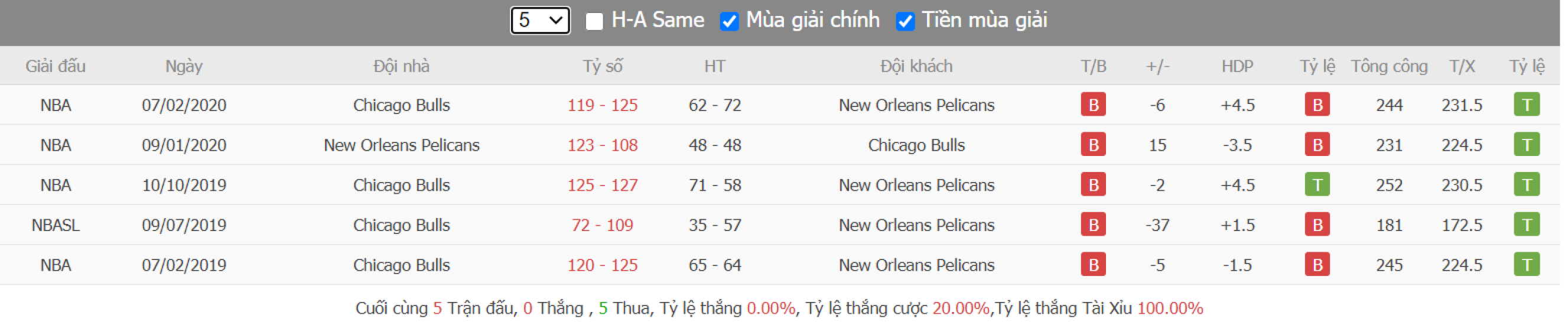
Task: Click the red B result badge for 07/02/2020
Action: (1092, 105)
